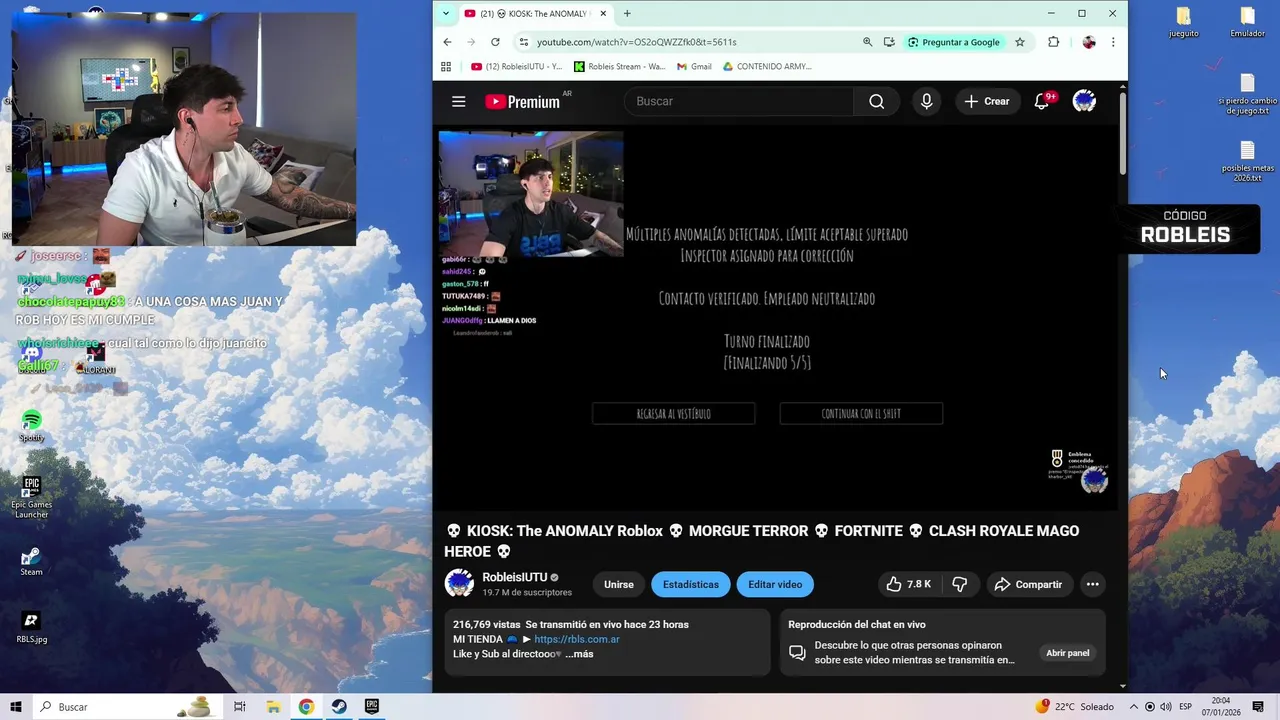Image resolution: width=1280 pixels, height=720 pixels.
Task: Select si pierdo cambio de juego.txt file
Action: [x=1247, y=95]
